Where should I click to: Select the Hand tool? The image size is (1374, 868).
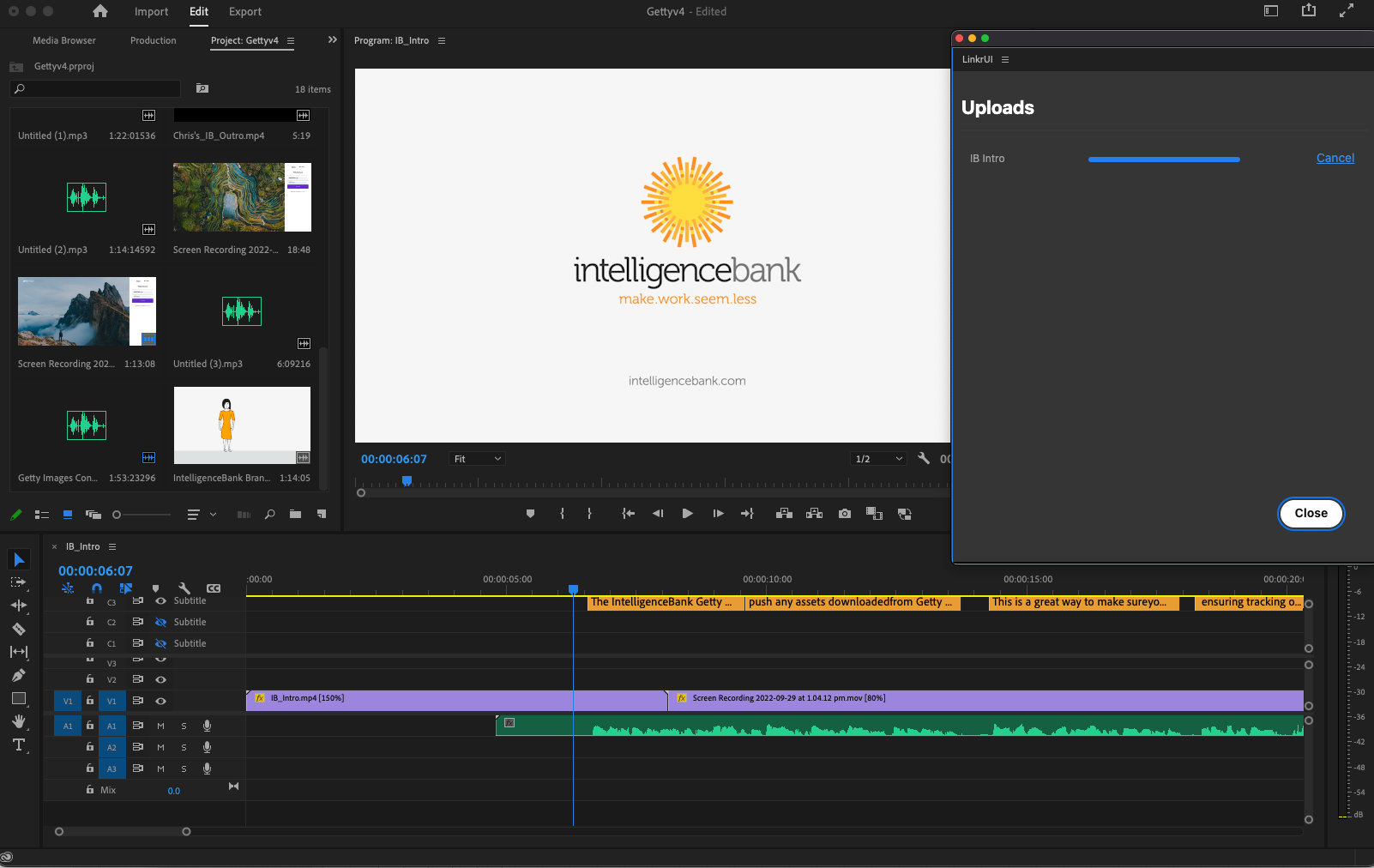[19, 721]
